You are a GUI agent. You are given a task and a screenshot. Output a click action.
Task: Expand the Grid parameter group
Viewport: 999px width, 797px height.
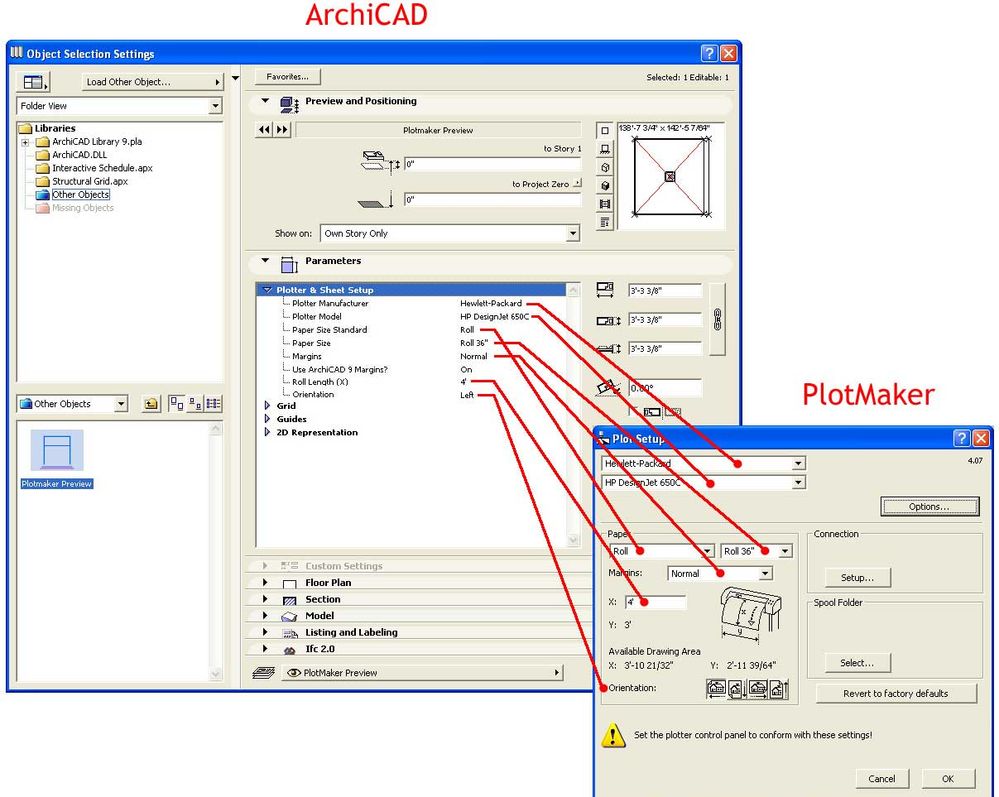tap(267, 406)
